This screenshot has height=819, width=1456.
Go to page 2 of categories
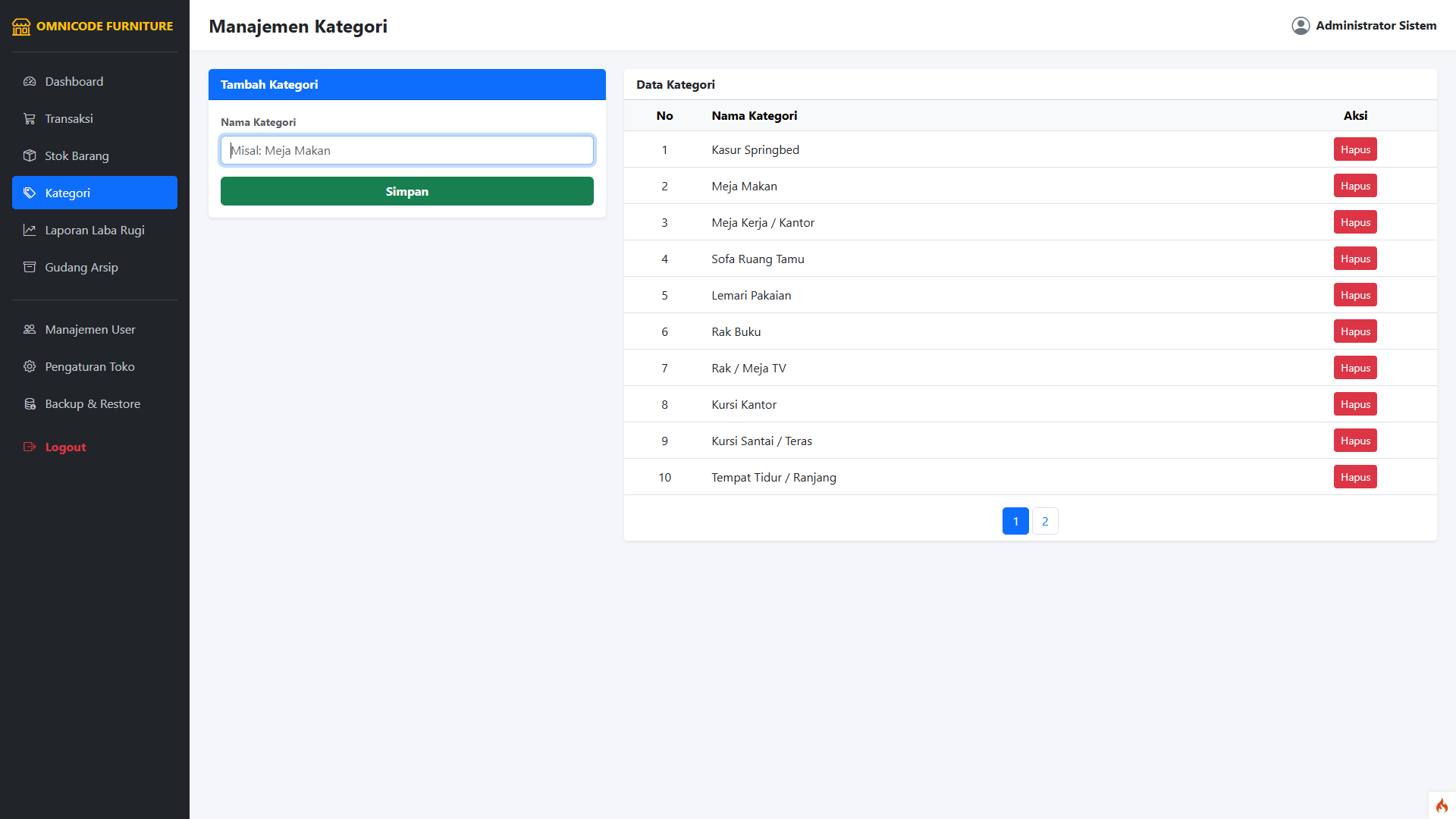(1044, 521)
